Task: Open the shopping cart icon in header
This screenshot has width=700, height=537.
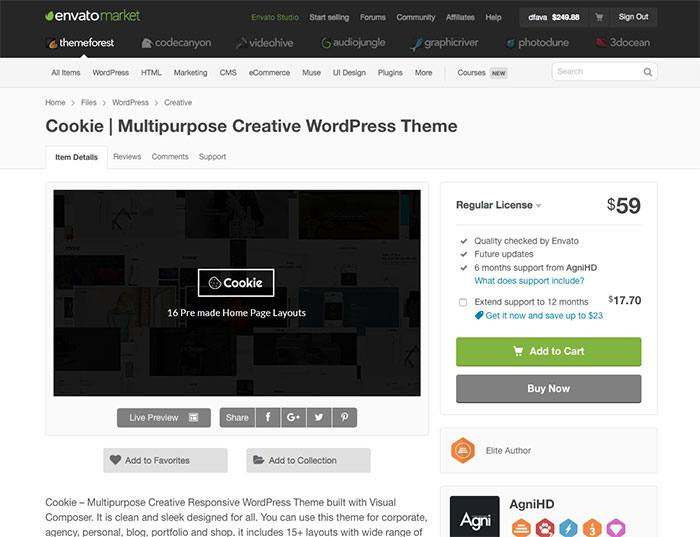Action: 599,17
